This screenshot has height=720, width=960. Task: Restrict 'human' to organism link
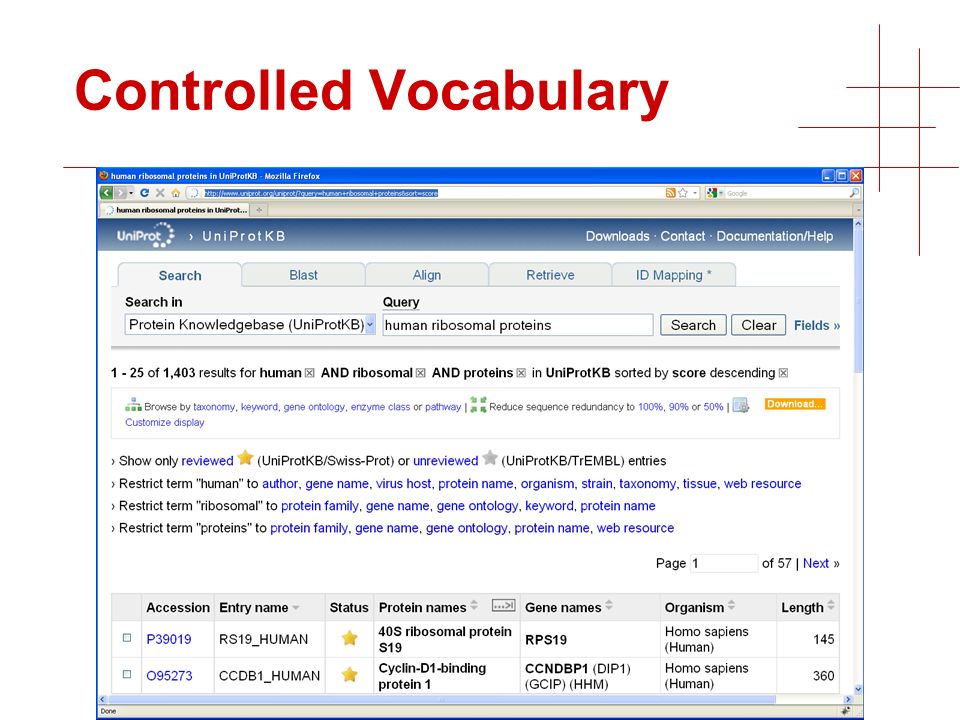[547, 484]
